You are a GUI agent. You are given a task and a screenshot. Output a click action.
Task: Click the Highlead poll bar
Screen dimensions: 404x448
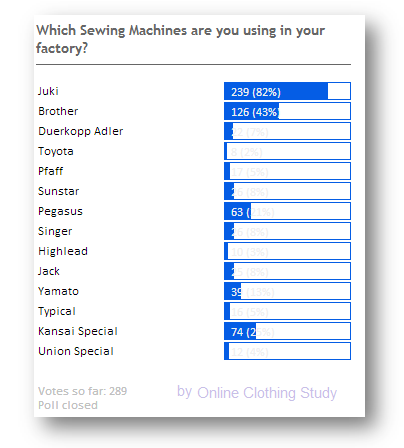coord(287,251)
